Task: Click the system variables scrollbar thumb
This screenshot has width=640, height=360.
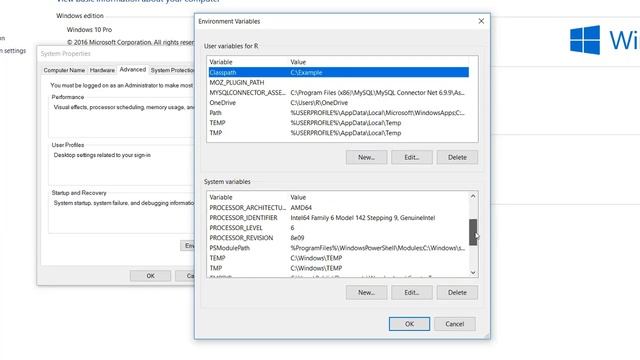Action: pyautogui.click(x=473, y=232)
